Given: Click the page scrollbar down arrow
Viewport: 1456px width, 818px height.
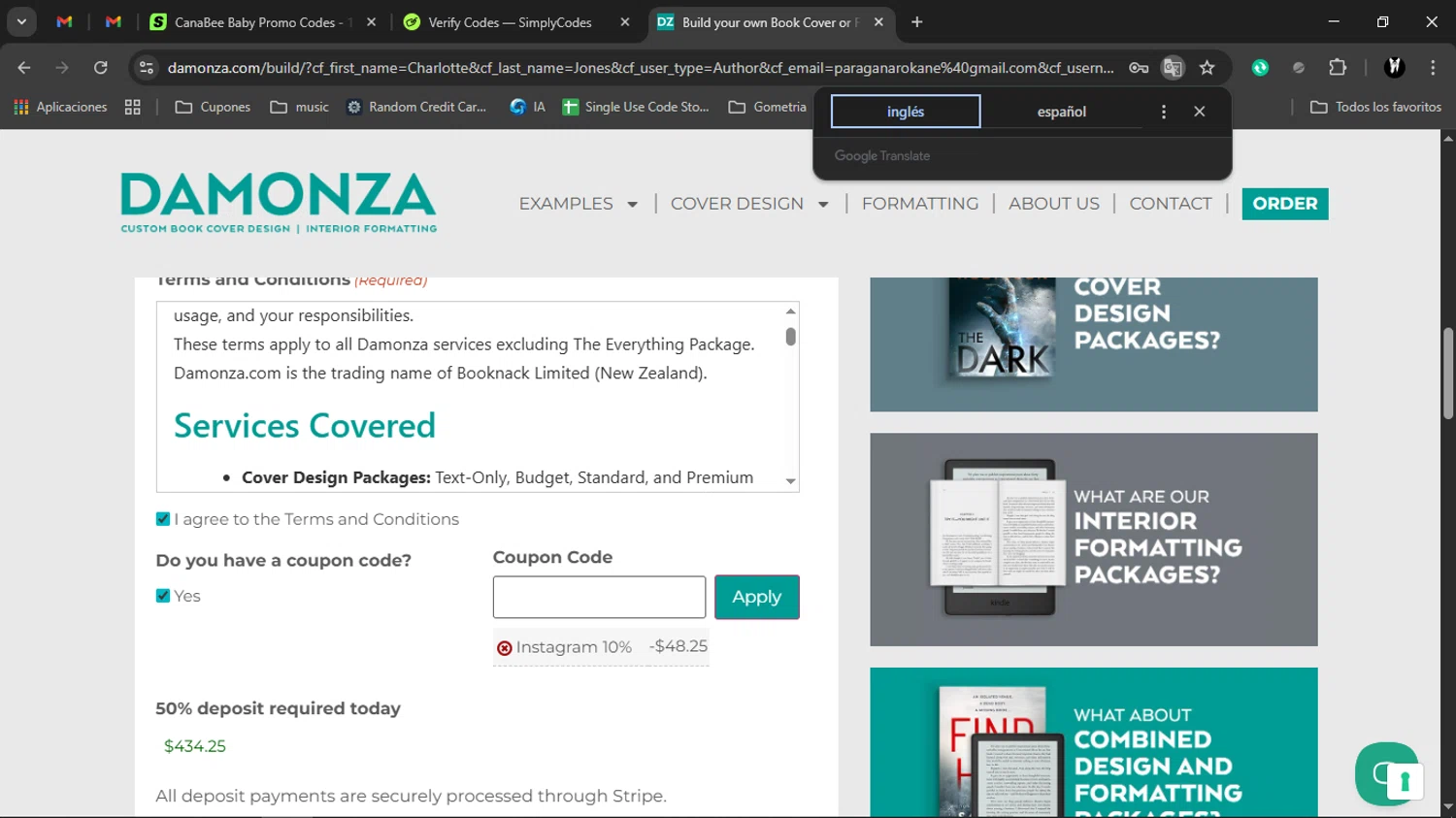Looking at the screenshot, I should (x=1448, y=806).
